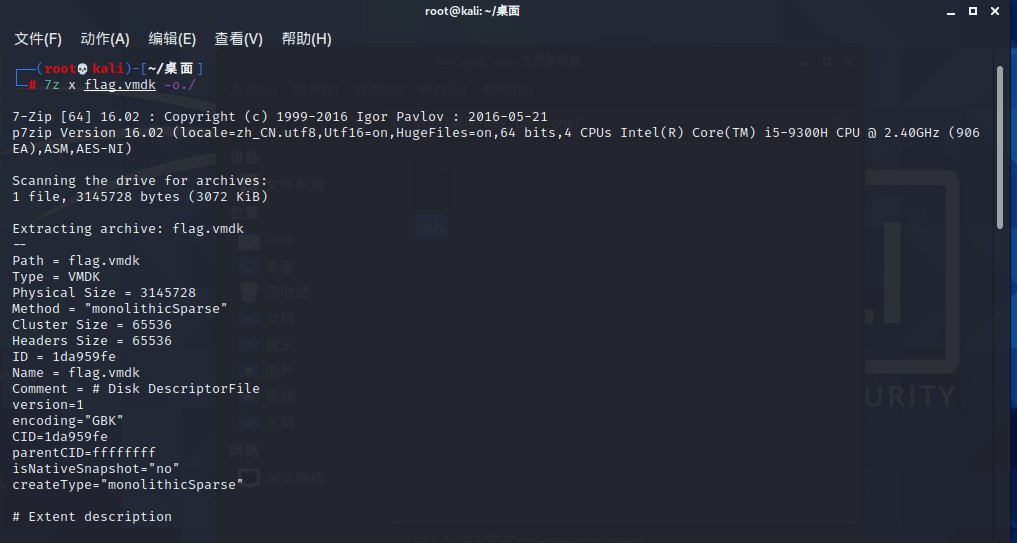This screenshot has height=543, width=1017.
Task: Click 'Extracting archive: flag.vmdk' line
Action: (x=128, y=228)
